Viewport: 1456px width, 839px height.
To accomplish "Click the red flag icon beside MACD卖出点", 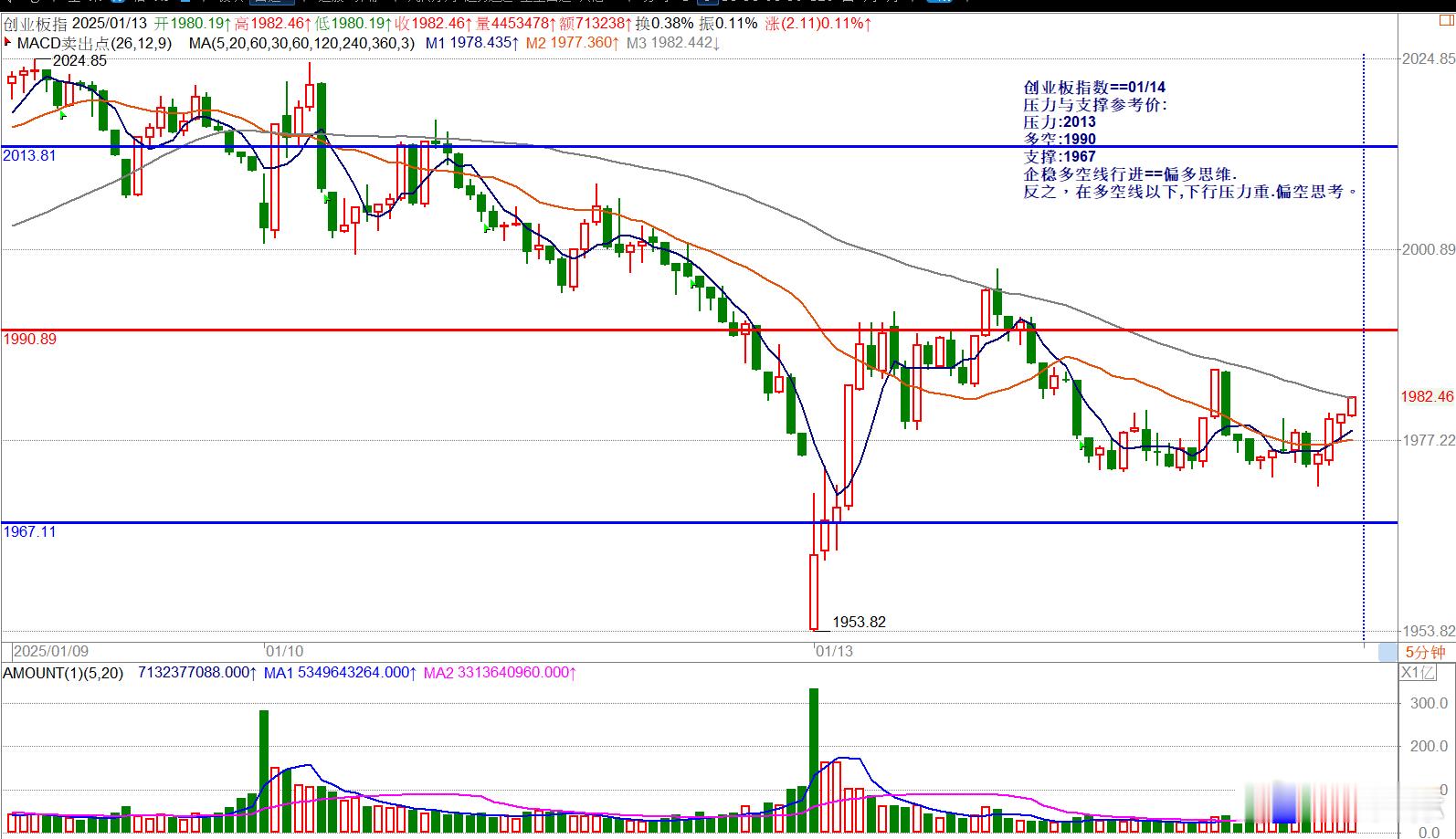I will 8,42.
